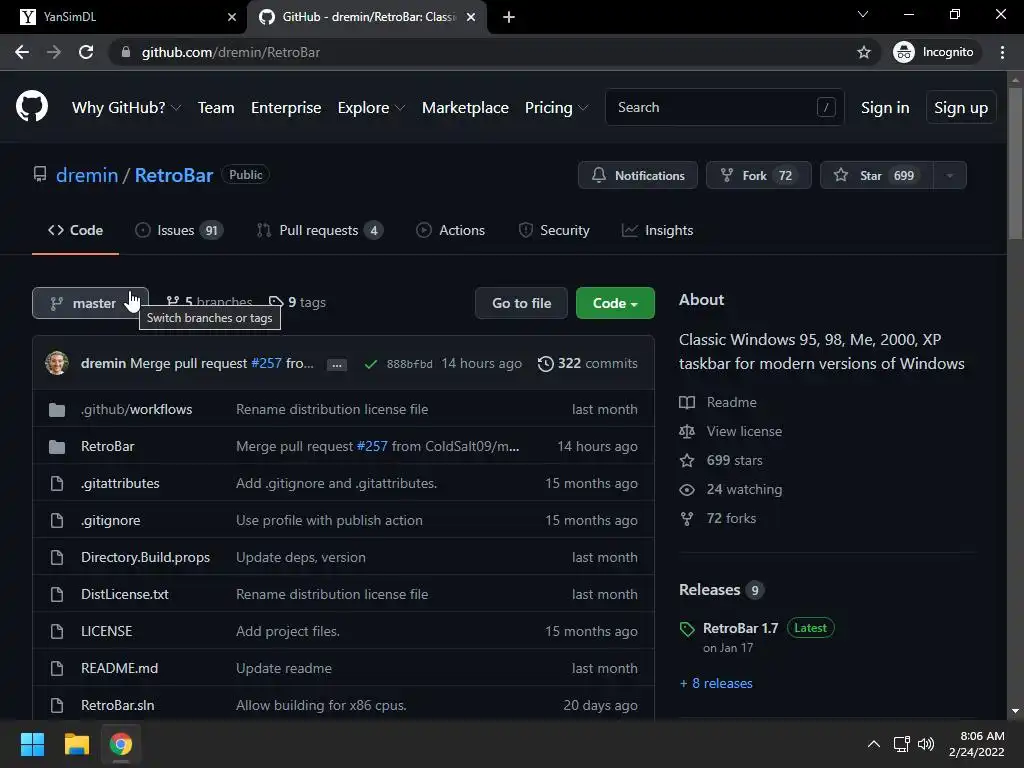The image size is (1024, 768).
Task: Click the file icon beside LICENSE
Action: (57, 632)
